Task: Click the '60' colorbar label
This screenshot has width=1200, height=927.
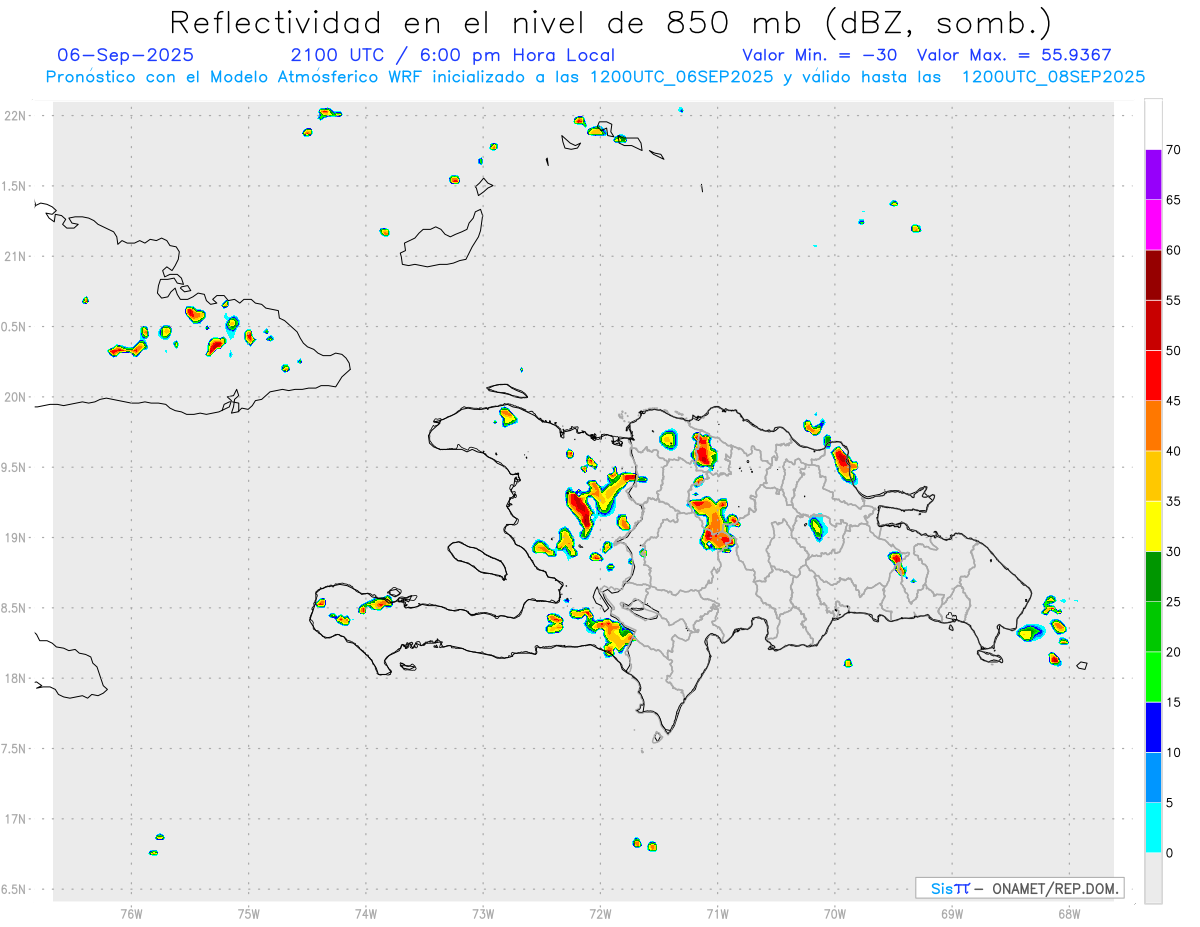Action: tap(1174, 250)
